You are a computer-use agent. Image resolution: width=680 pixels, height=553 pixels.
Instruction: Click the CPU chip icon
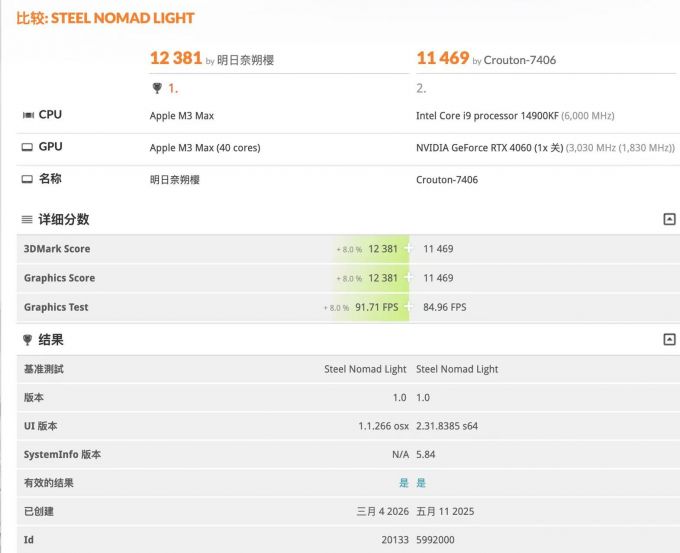click(x=27, y=115)
